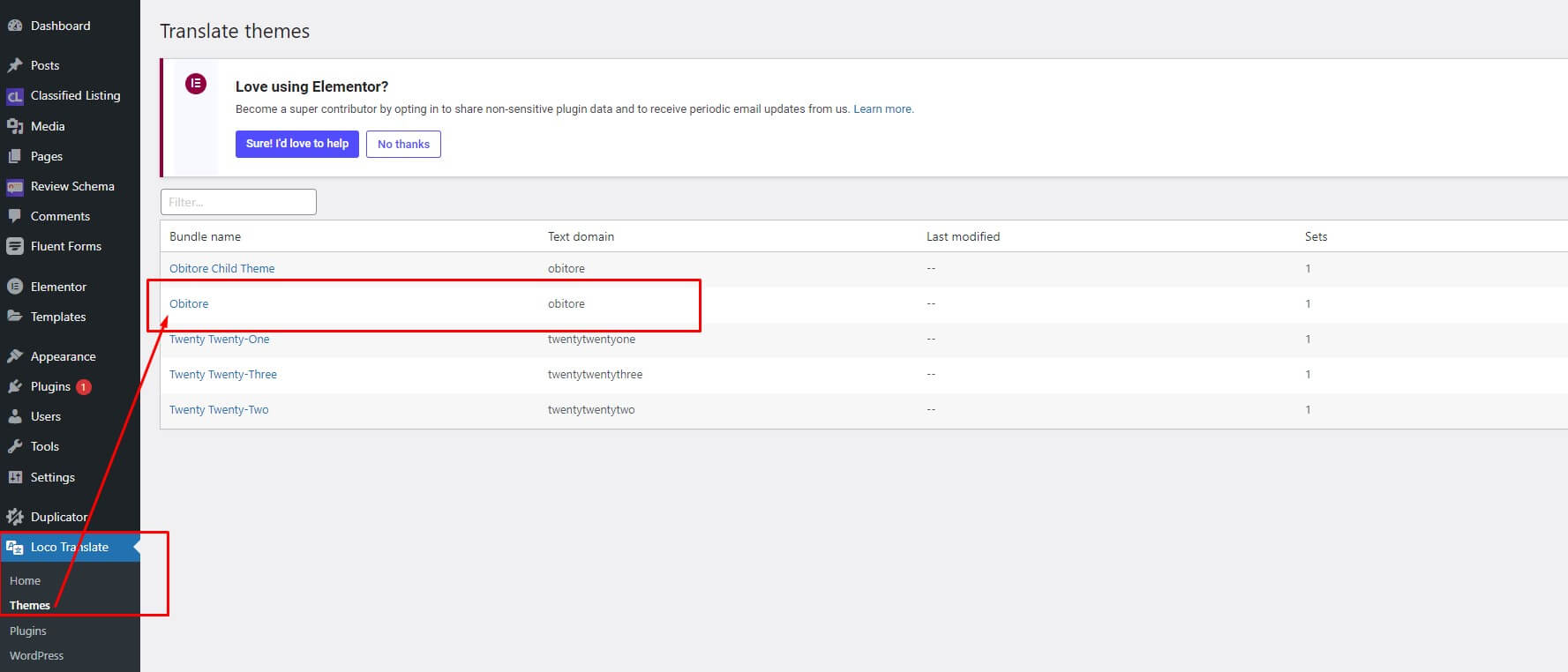This screenshot has height=672, width=1568.
Task: Open Twenty Twenty-One bundle link
Action: (220, 339)
